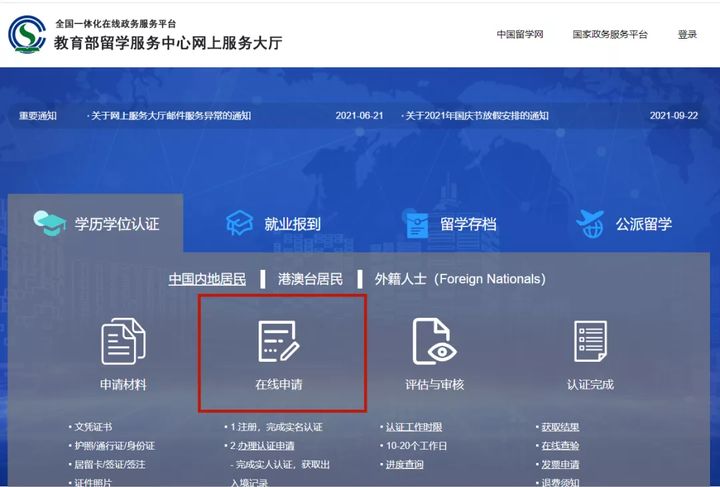Select the 留学存档 tab
The height and width of the screenshot is (487, 720).
(x=451, y=224)
